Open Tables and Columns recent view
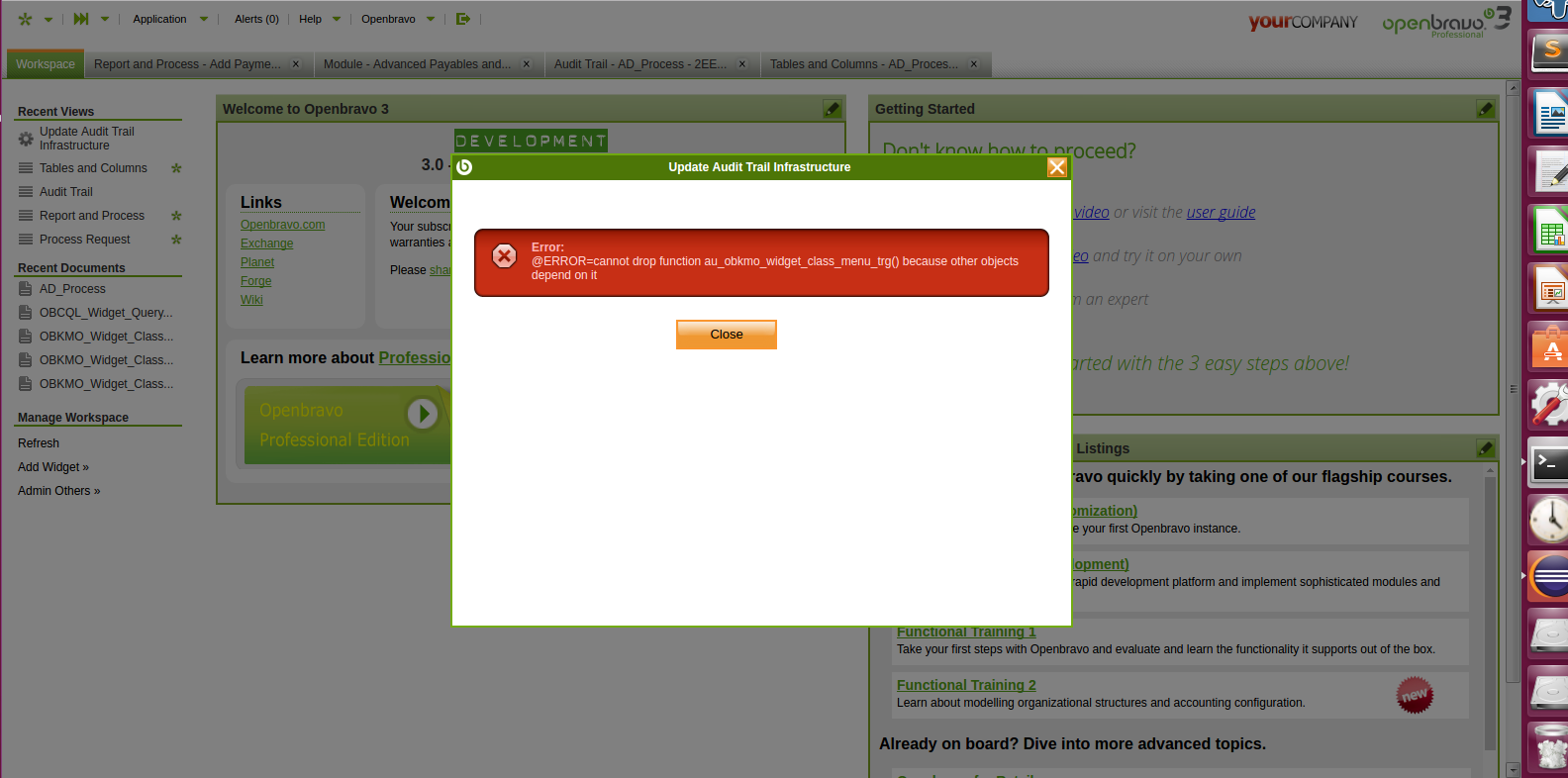 pos(93,168)
